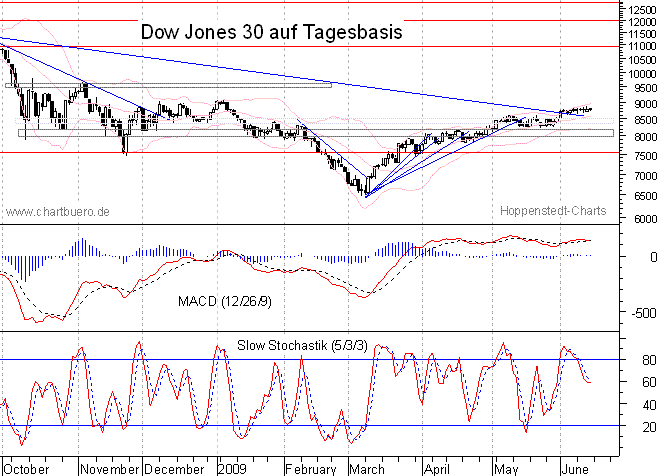
Task: Click the MACD axis value 0
Action: pos(654,257)
